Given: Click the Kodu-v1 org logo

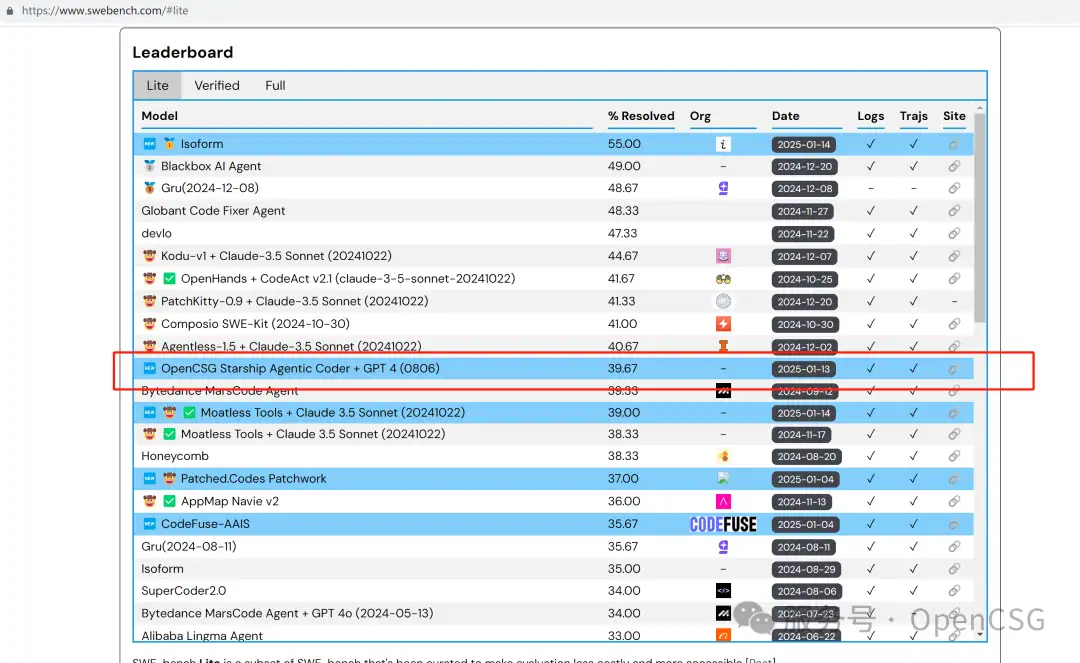Looking at the screenshot, I should click(x=723, y=256).
